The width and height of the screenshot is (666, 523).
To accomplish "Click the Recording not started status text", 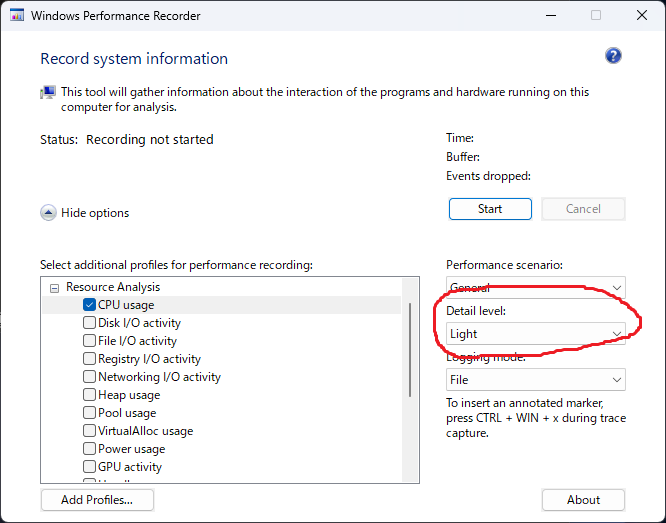I will tap(150, 139).
